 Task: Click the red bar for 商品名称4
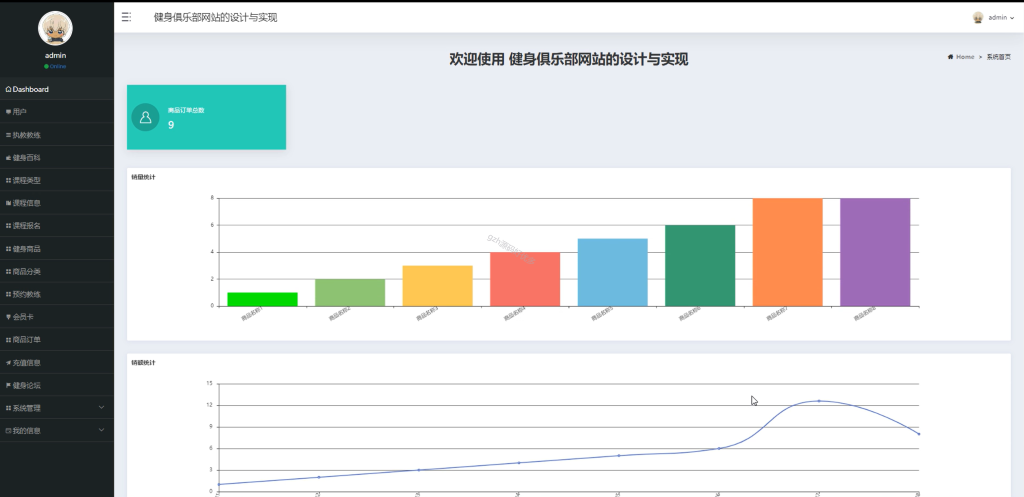click(x=525, y=279)
